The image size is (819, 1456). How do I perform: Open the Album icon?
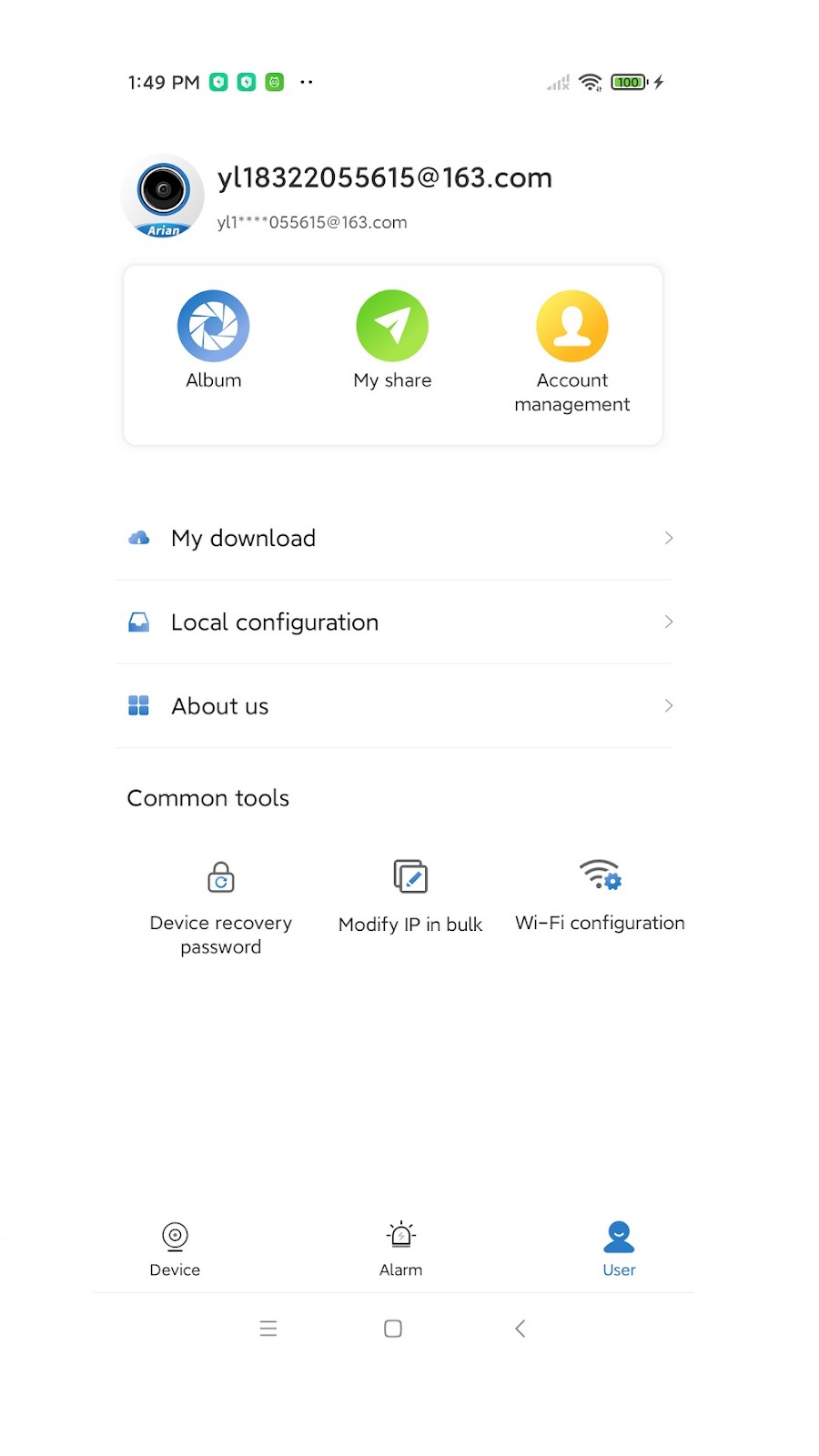coord(213,326)
